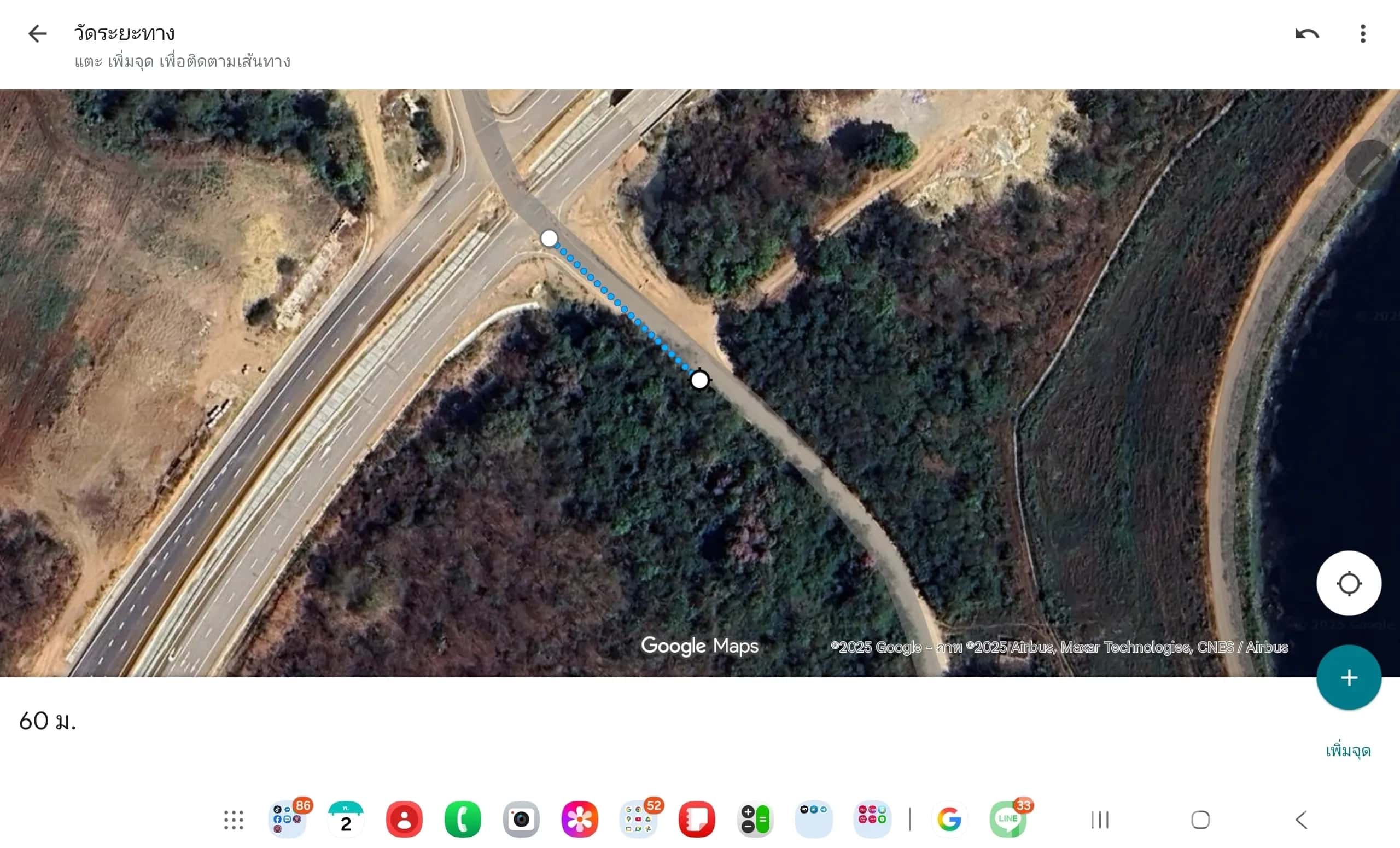The image size is (1400, 848).
Task: Open the three-dot overflow menu
Action: pos(1362,33)
